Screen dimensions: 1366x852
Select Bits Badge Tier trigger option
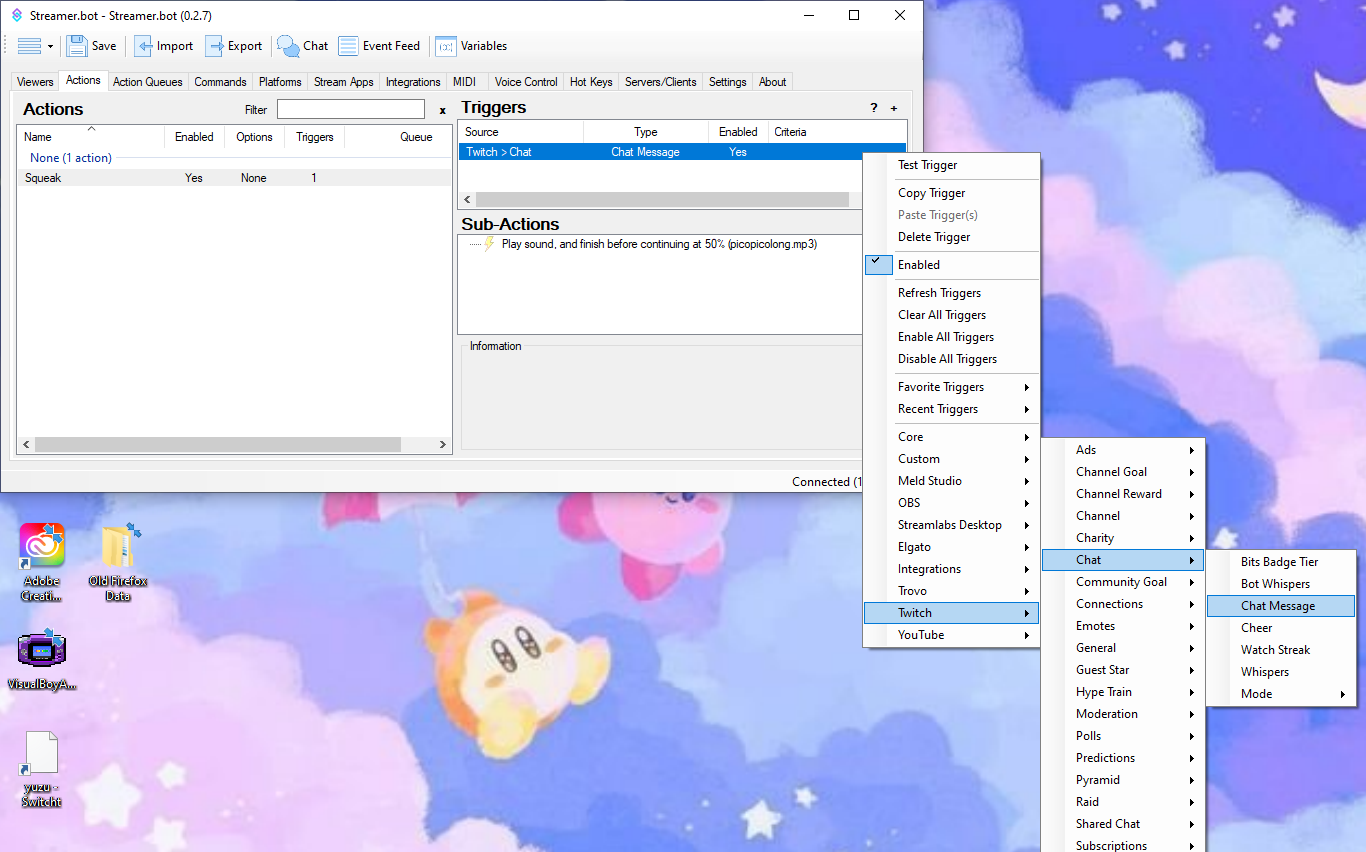point(1281,562)
